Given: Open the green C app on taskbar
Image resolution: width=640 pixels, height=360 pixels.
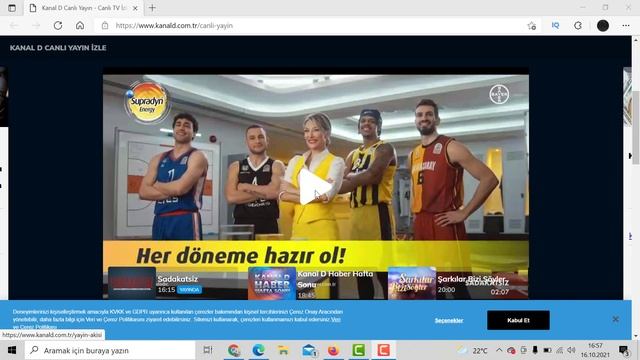Looking at the screenshot, I should pos(358,350).
